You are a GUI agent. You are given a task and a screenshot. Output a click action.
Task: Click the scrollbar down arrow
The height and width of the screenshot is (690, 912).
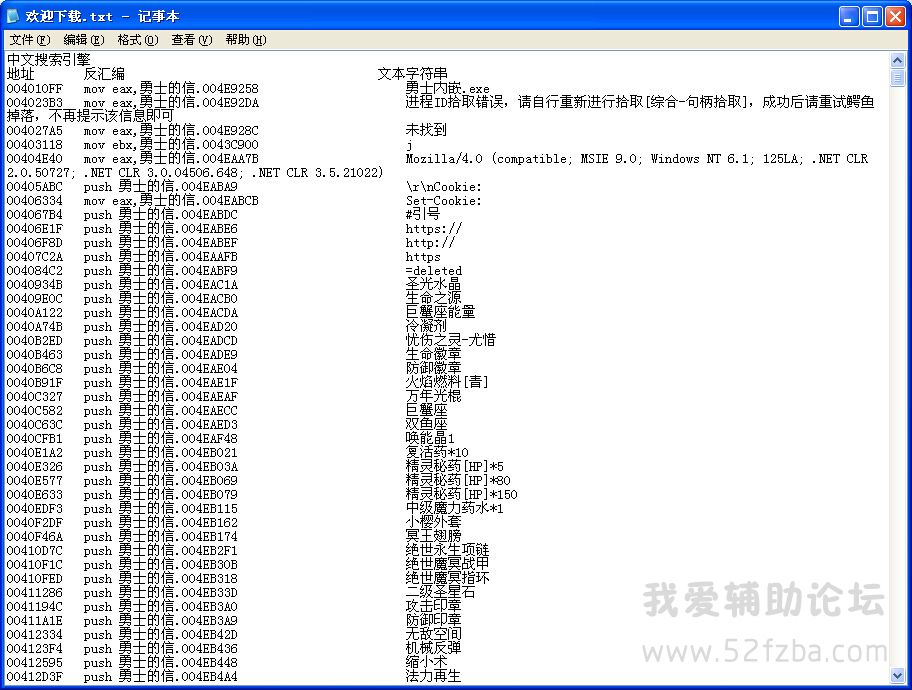[897, 675]
